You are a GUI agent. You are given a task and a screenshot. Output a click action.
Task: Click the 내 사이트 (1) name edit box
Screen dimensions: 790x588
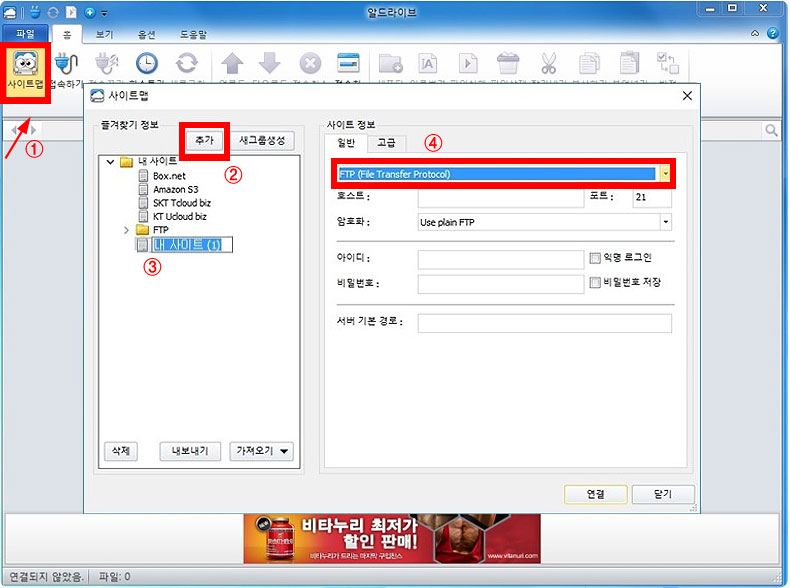point(192,245)
